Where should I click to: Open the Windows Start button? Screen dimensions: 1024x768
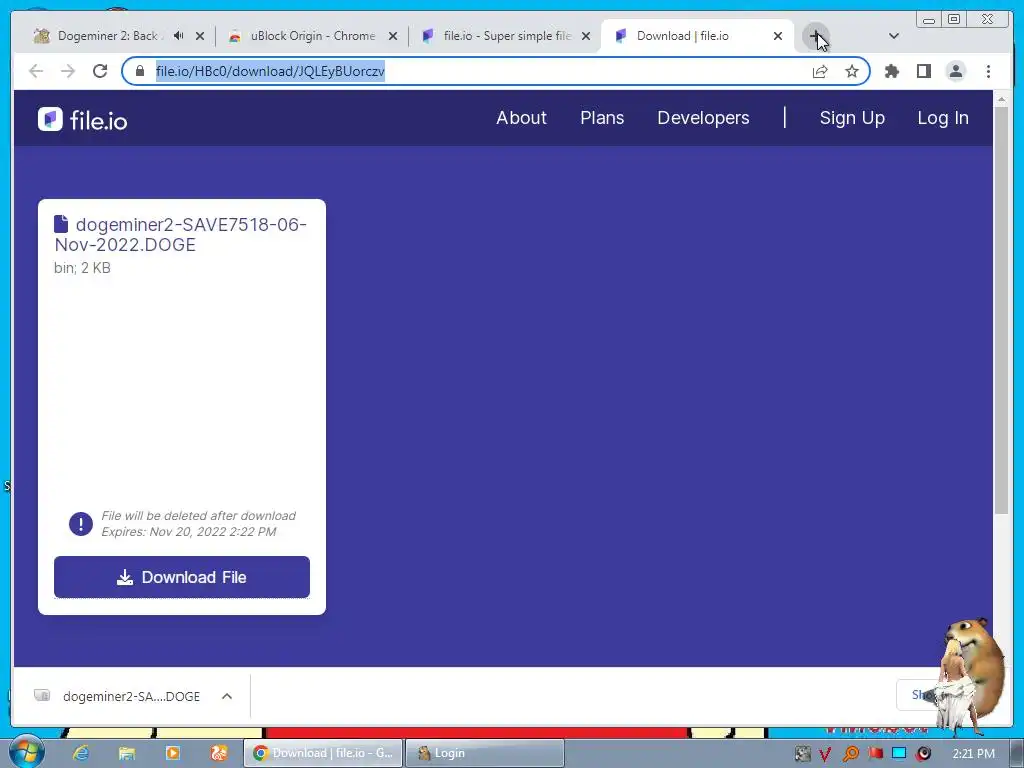click(26, 752)
